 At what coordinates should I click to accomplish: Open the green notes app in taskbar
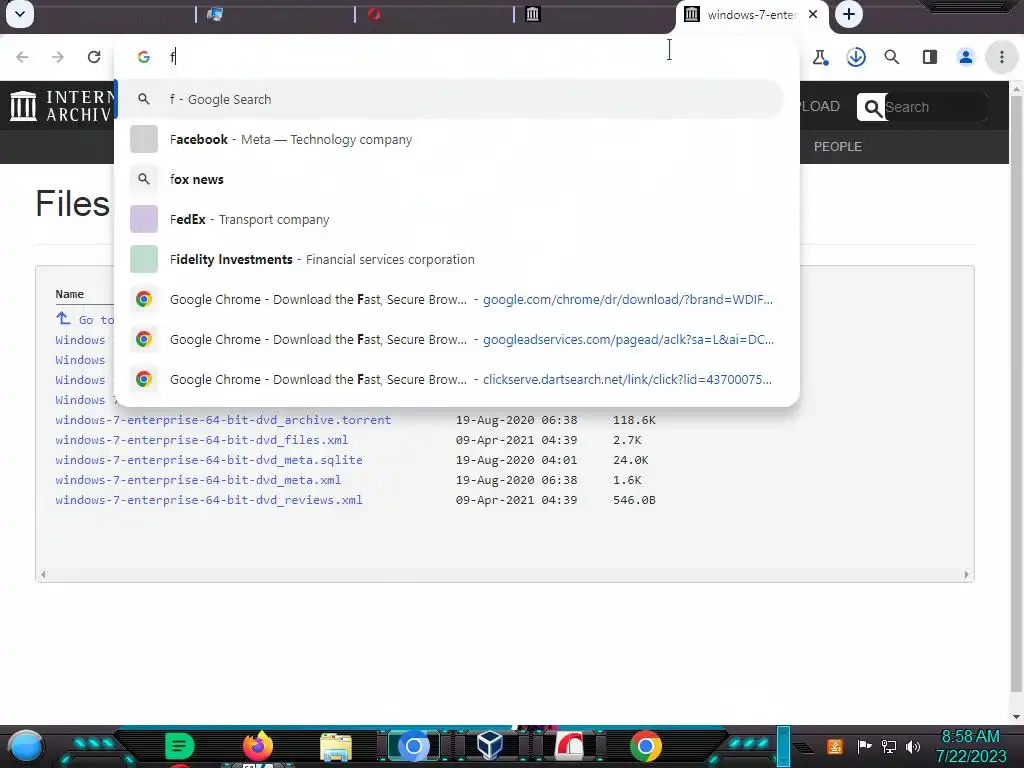(x=179, y=746)
